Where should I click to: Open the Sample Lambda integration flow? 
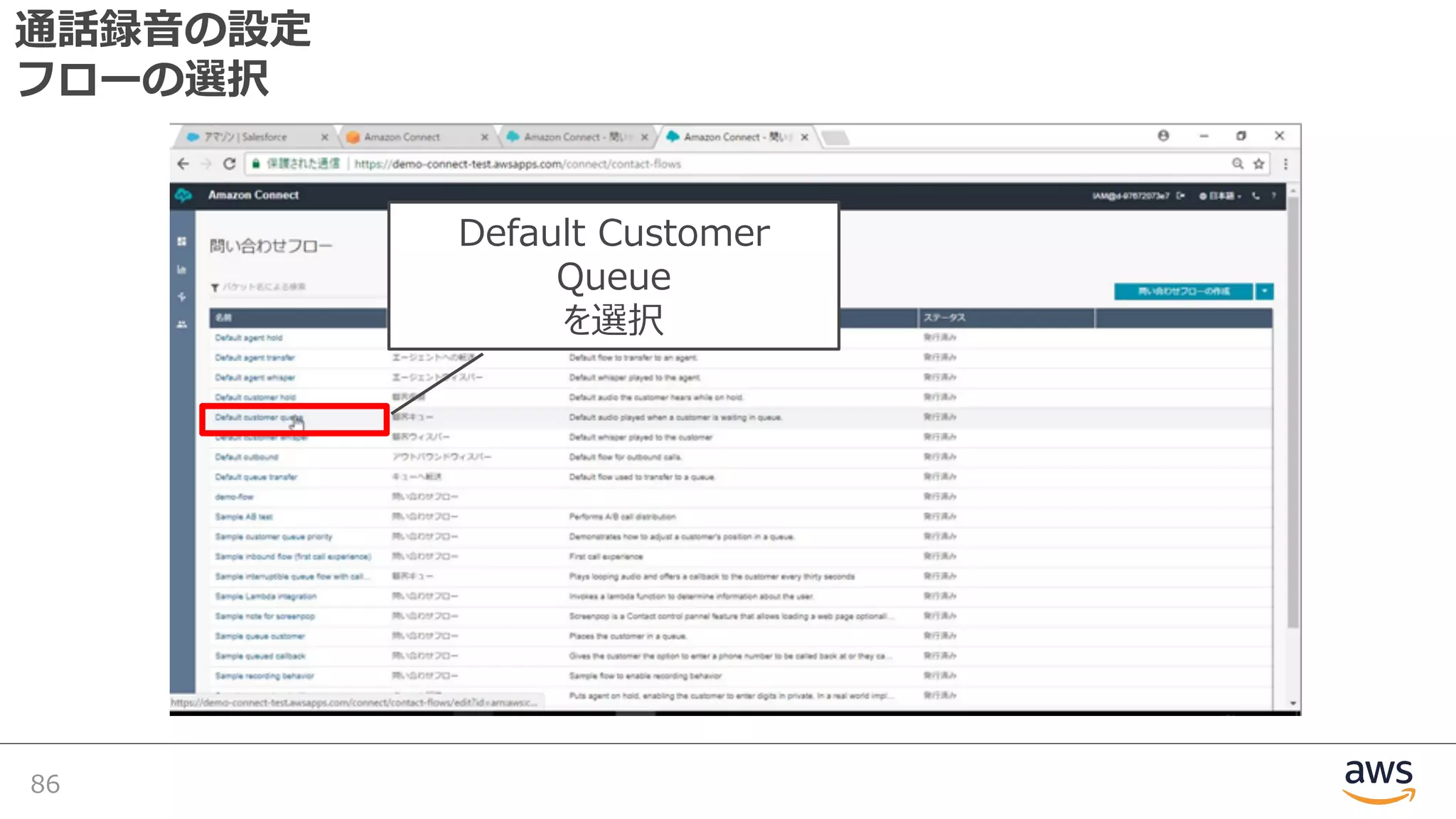click(x=266, y=596)
